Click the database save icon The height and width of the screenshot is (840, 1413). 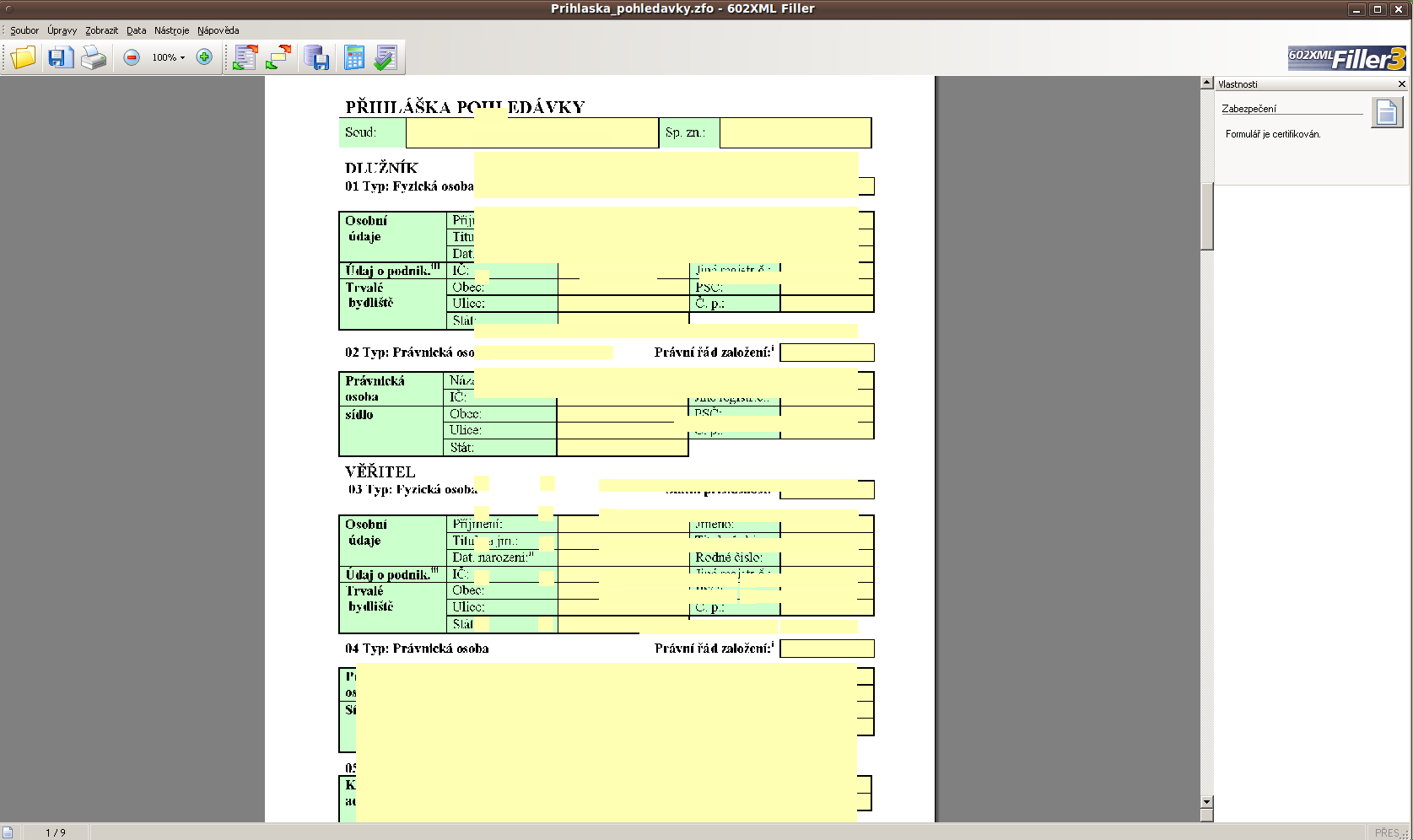316,57
